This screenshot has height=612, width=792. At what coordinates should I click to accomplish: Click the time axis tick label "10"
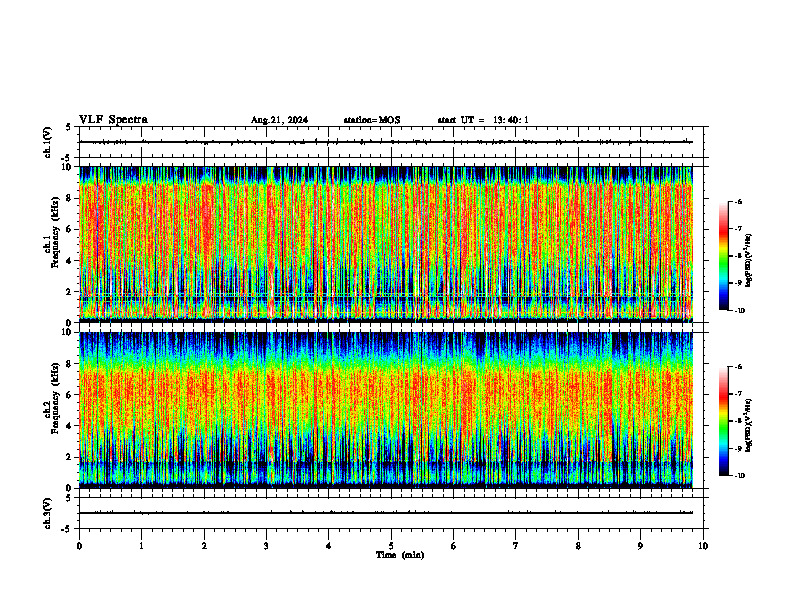(703, 546)
